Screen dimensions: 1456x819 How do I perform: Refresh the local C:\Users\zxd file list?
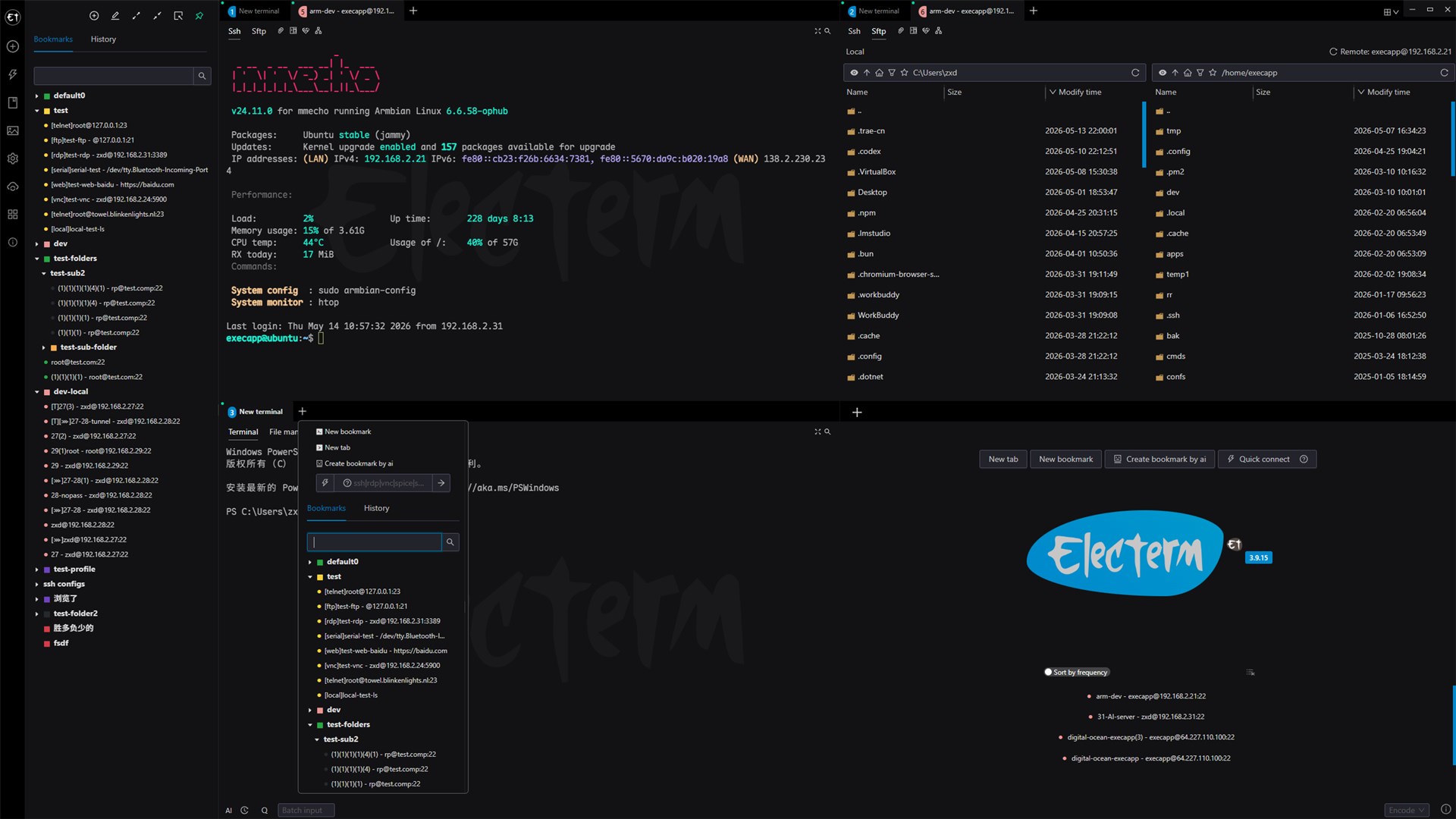(x=1135, y=73)
